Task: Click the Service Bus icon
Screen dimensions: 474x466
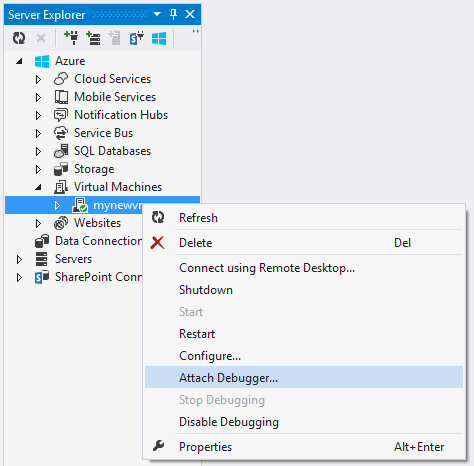Action: pyautogui.click(x=61, y=133)
